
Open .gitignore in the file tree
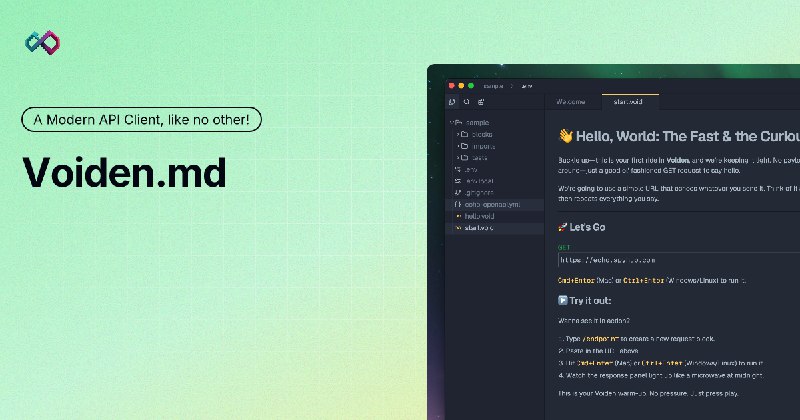click(x=479, y=193)
